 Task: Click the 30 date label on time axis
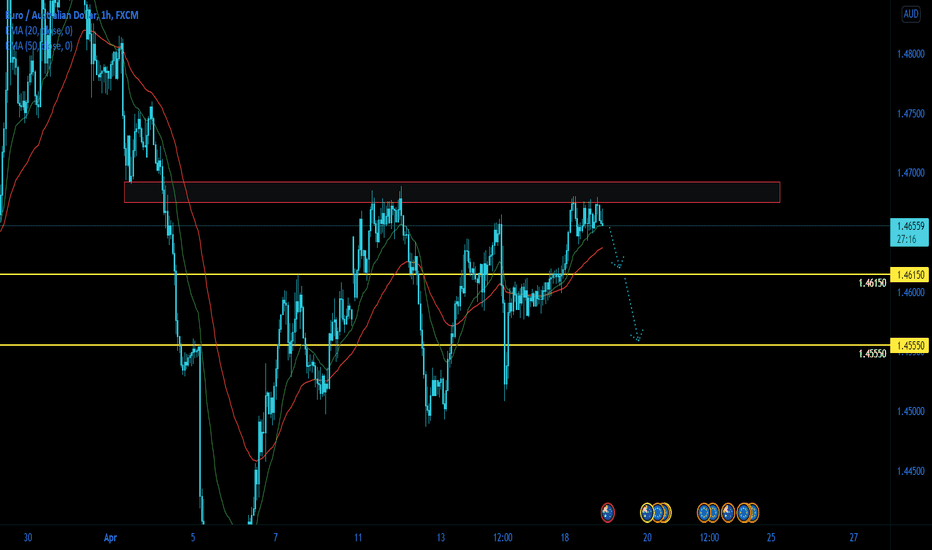(x=27, y=538)
